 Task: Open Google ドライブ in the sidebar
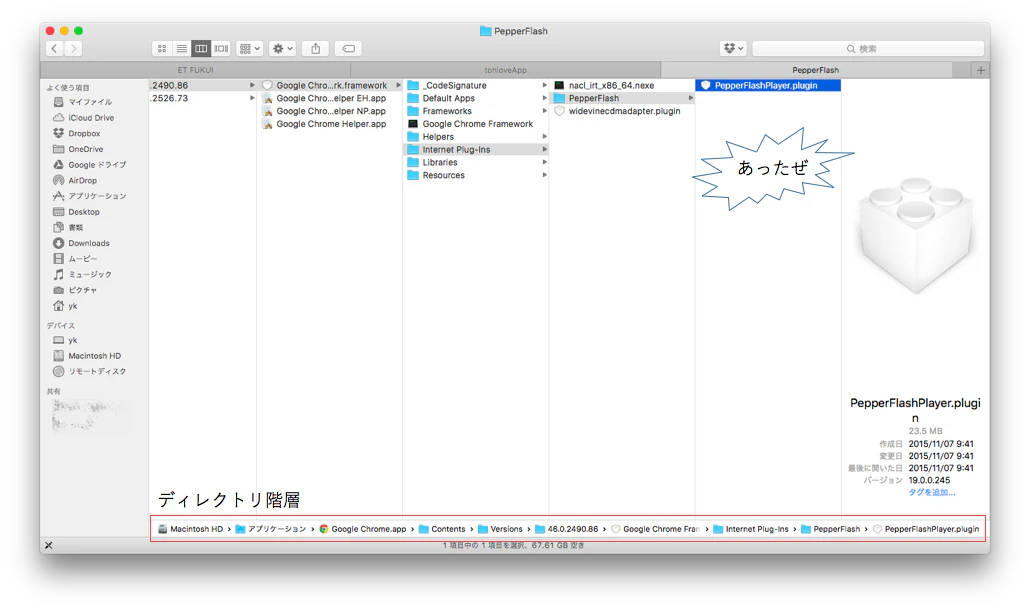pos(89,165)
